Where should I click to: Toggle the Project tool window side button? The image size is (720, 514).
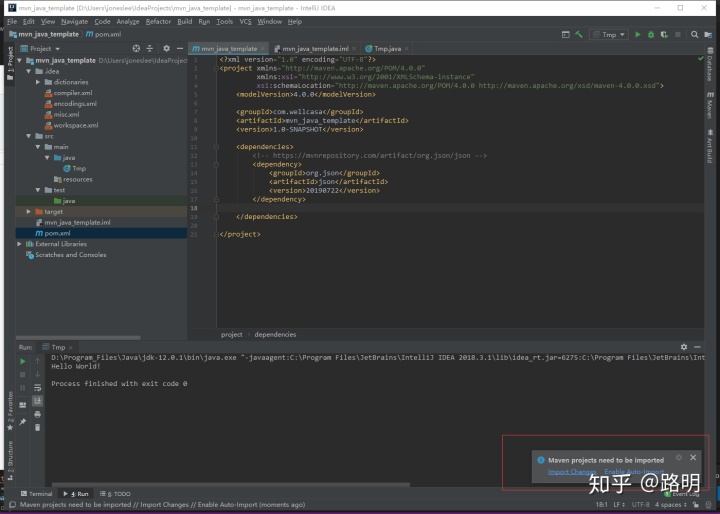point(10,63)
